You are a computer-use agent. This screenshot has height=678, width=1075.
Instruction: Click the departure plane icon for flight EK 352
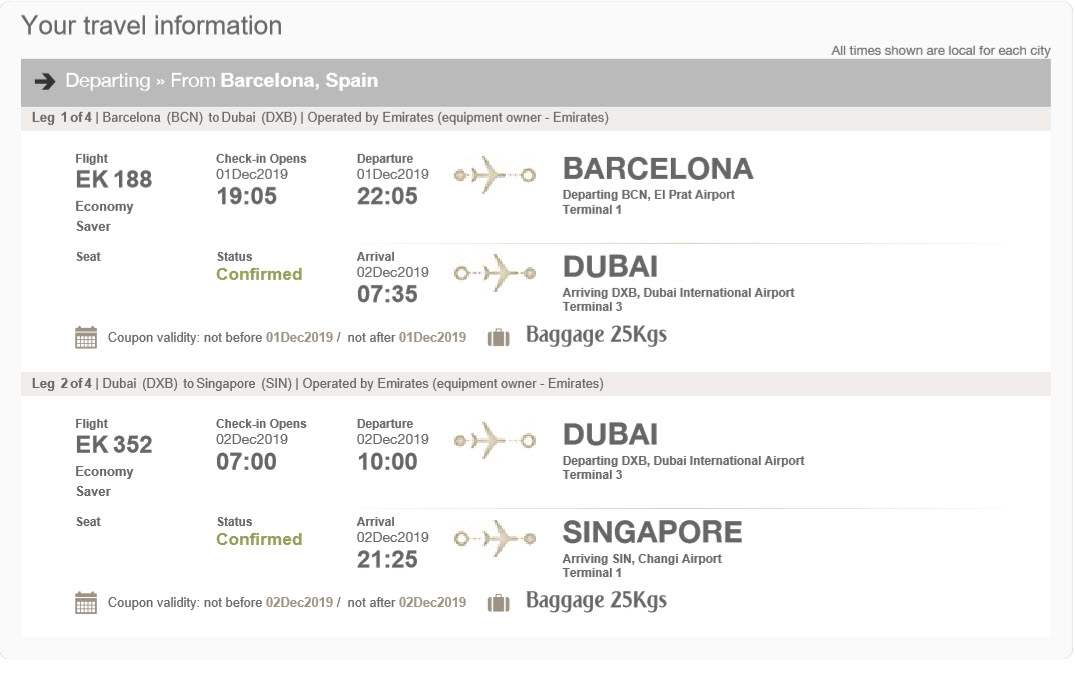click(494, 440)
